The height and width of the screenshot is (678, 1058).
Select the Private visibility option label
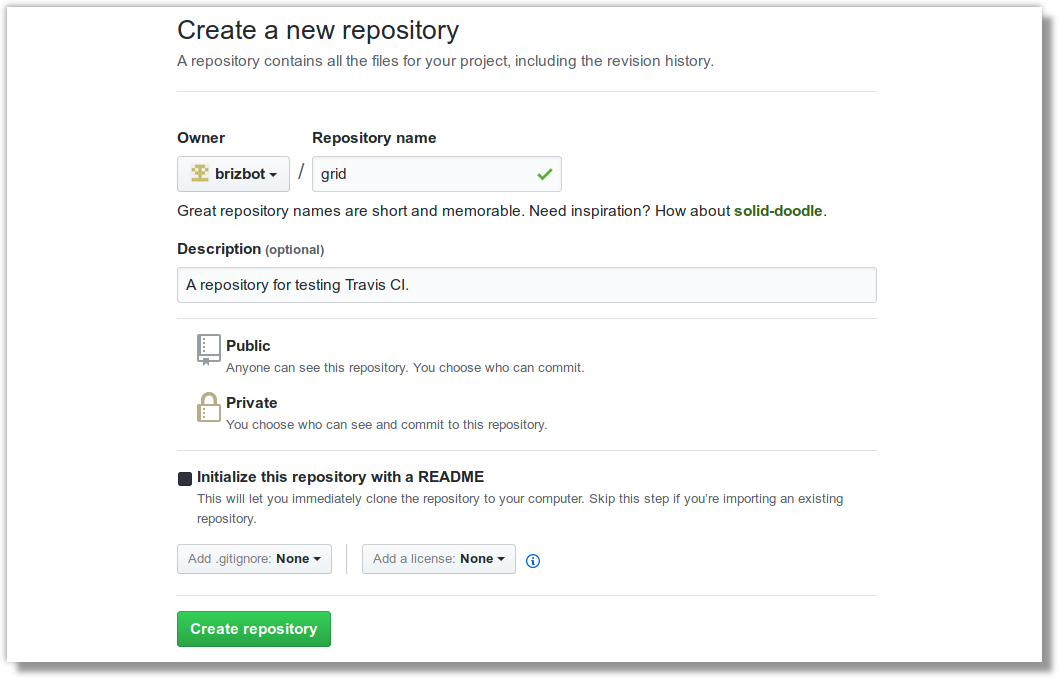coord(252,403)
